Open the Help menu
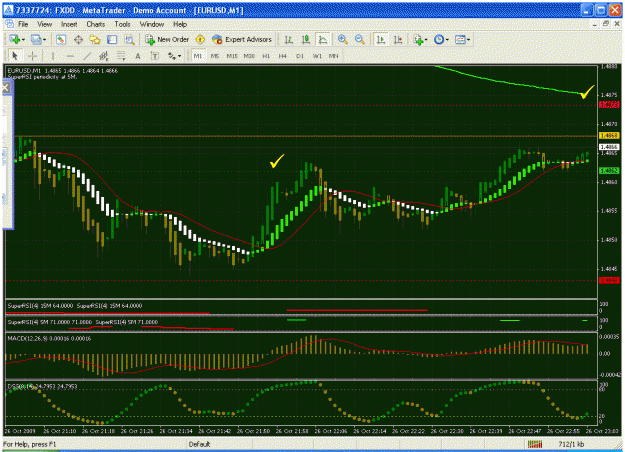Image resolution: width=625 pixels, height=452 pixels. 180,24
